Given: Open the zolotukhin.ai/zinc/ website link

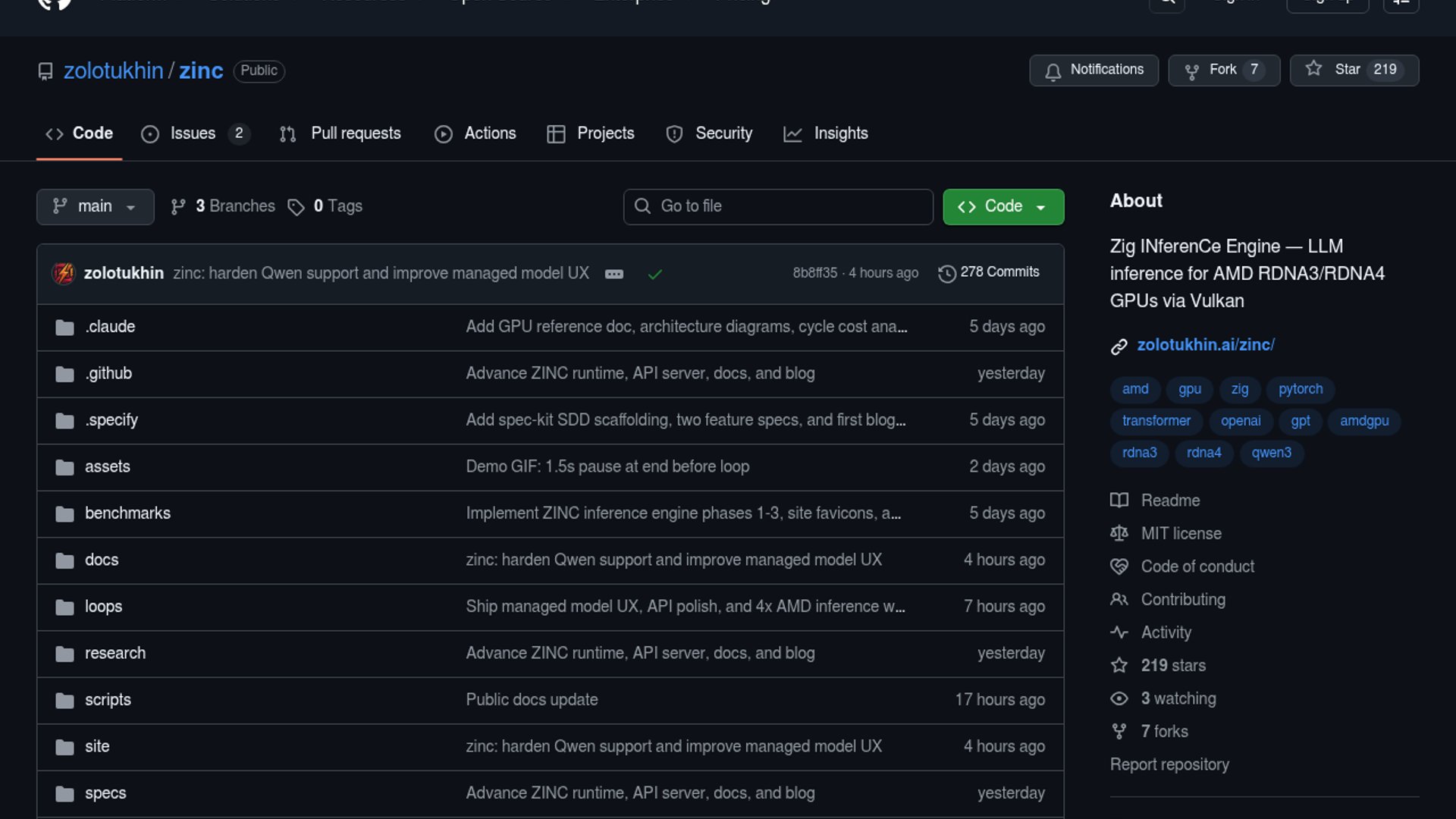Looking at the screenshot, I should click(x=1206, y=345).
